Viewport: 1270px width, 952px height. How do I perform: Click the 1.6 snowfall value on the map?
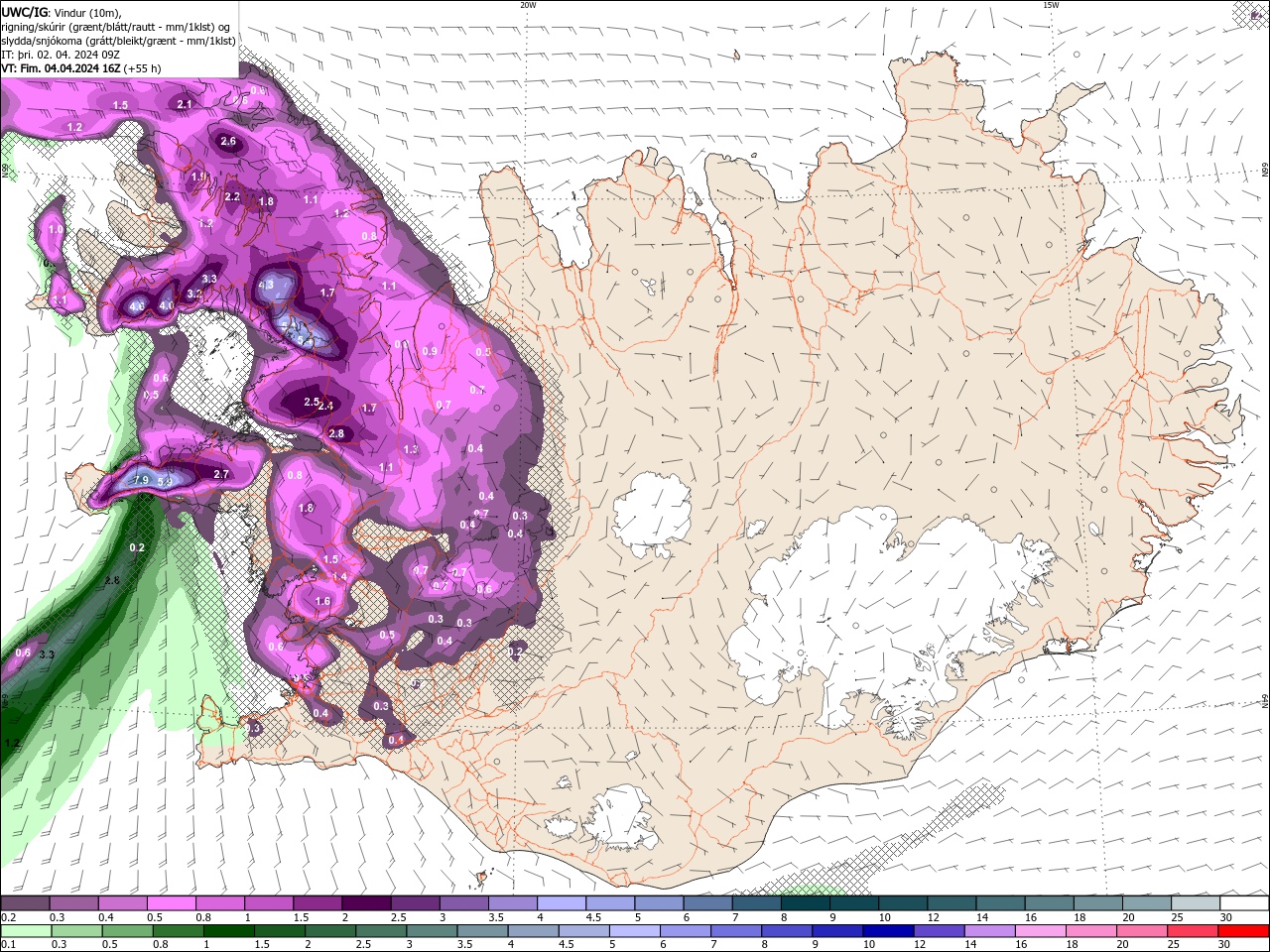click(322, 602)
